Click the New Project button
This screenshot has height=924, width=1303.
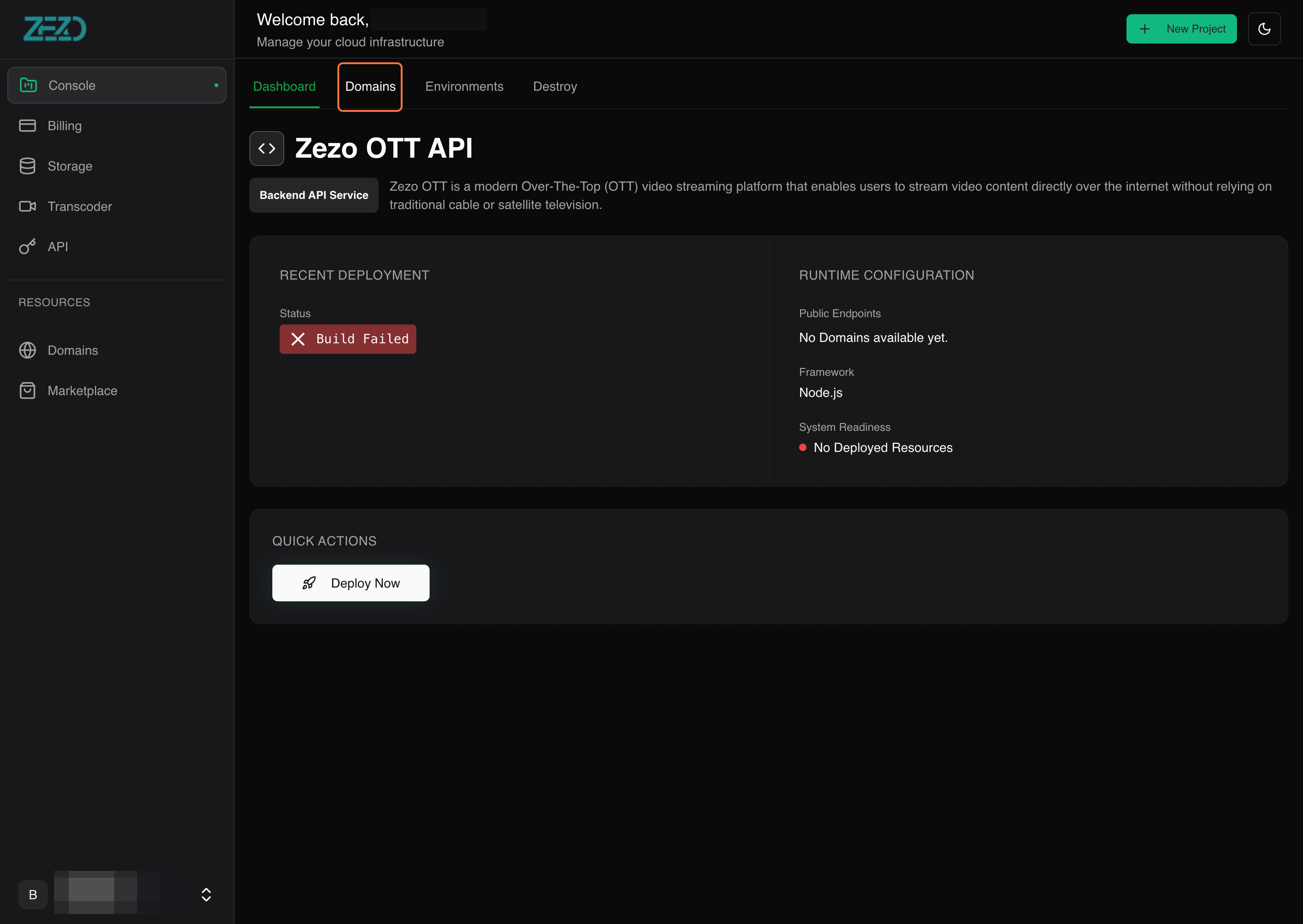pos(1181,29)
